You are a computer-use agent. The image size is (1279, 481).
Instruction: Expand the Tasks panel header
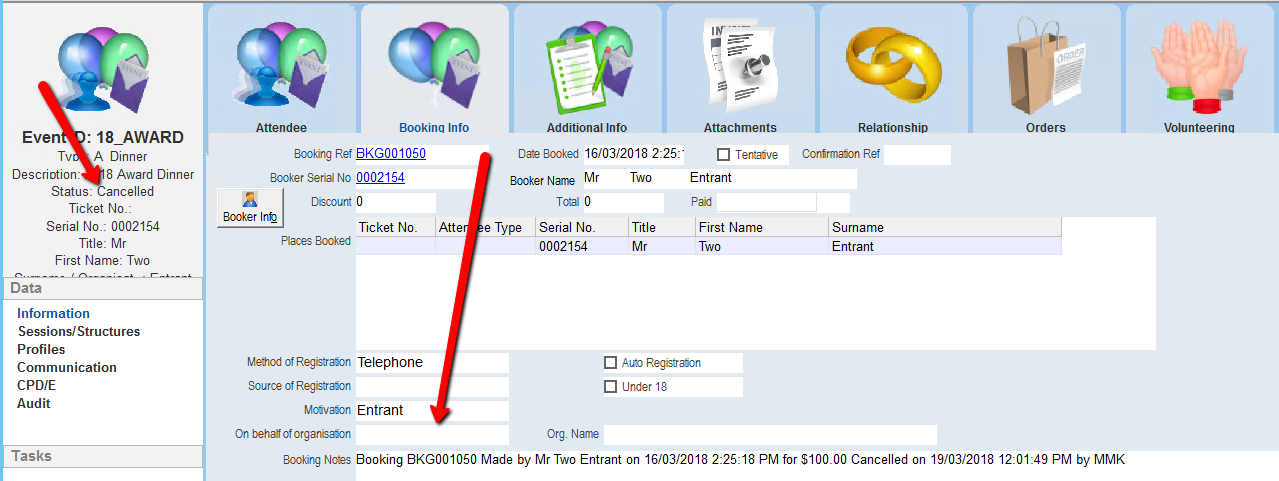click(x=103, y=456)
